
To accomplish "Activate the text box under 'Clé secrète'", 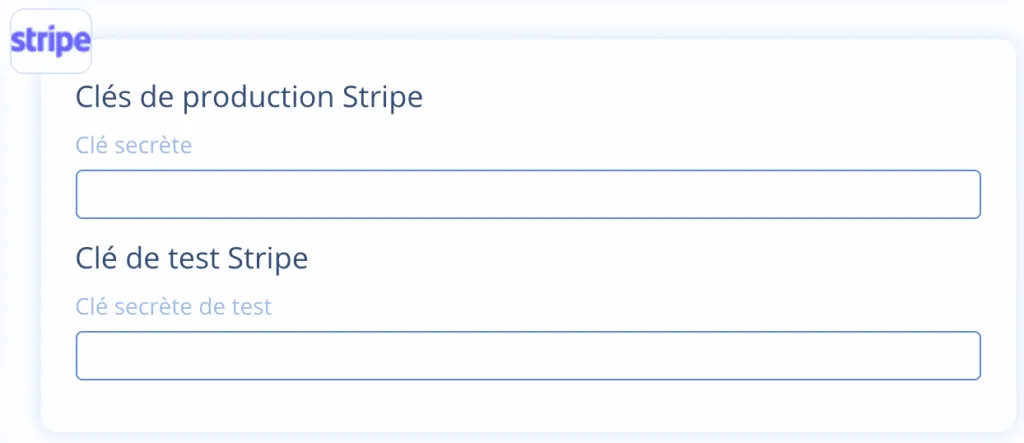I will [x=528, y=194].
